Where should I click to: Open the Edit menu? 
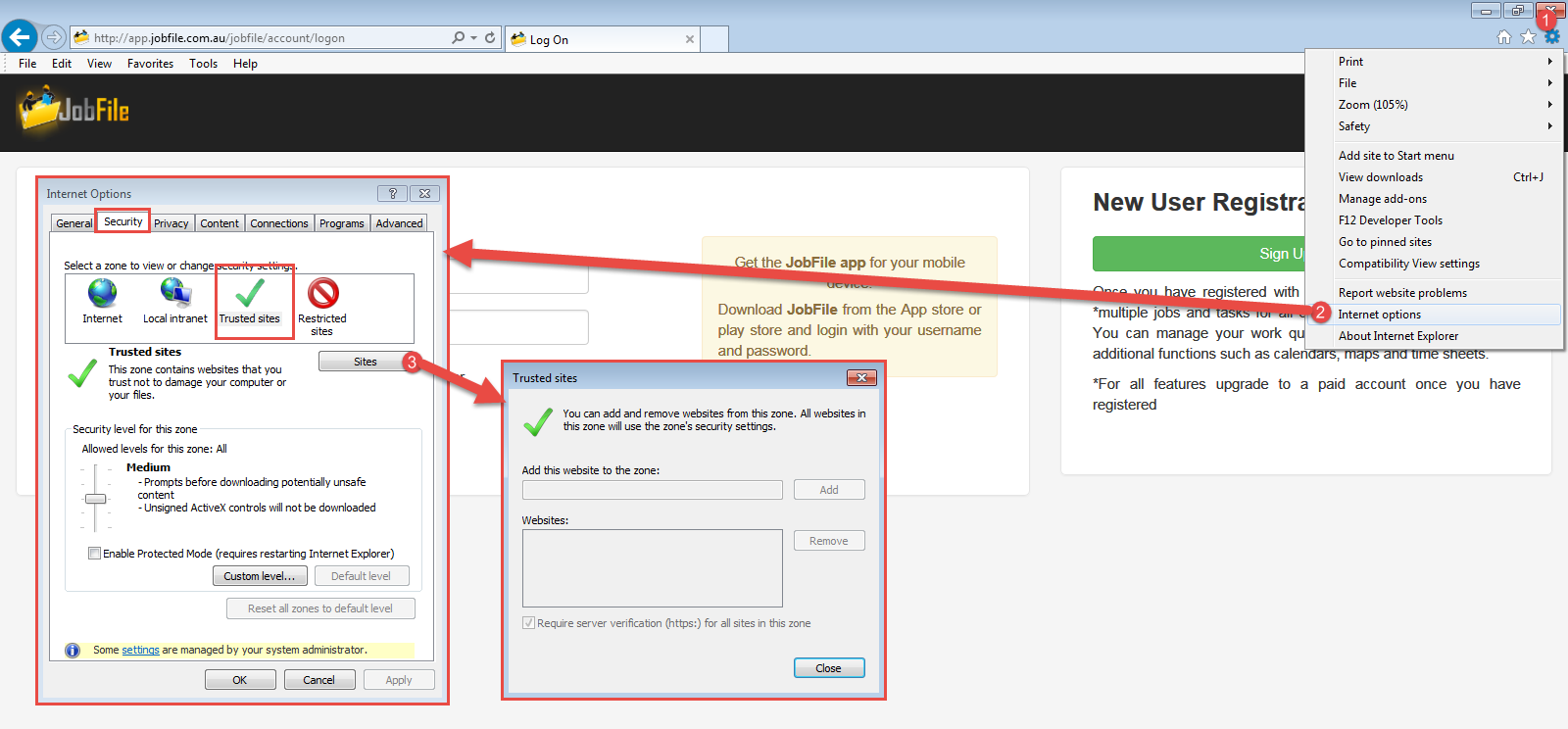coord(62,64)
